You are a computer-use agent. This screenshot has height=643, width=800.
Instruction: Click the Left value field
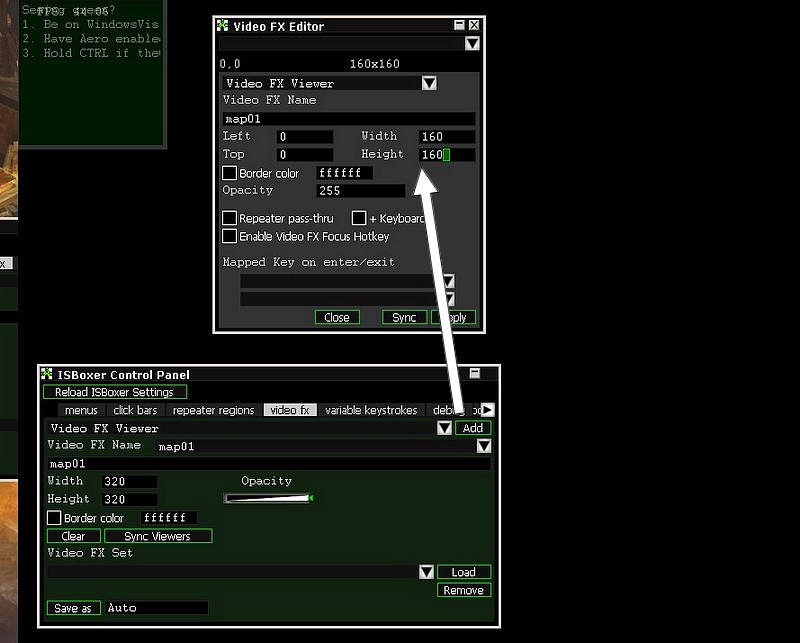click(305, 137)
